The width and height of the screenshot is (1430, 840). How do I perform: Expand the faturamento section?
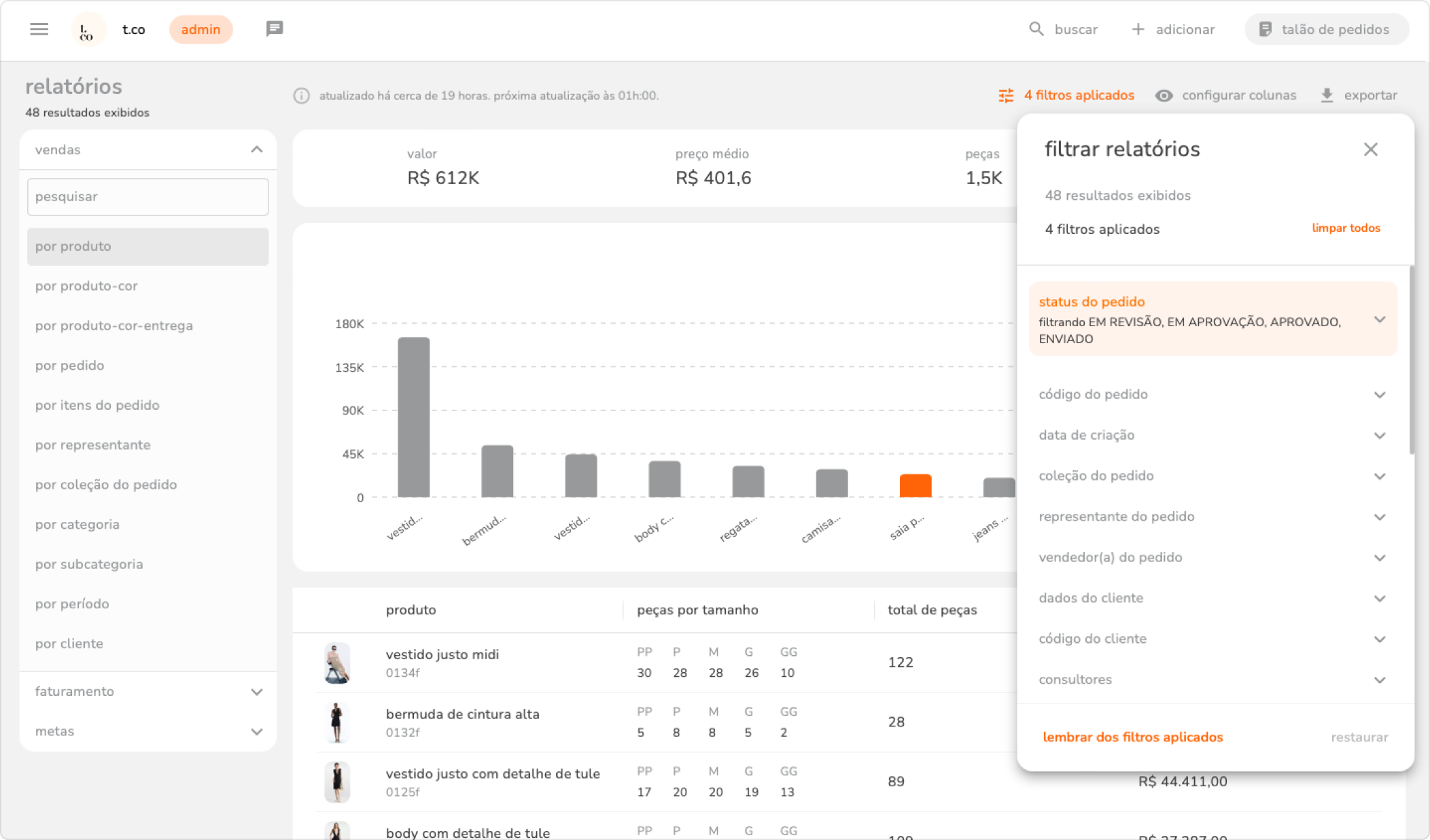256,692
